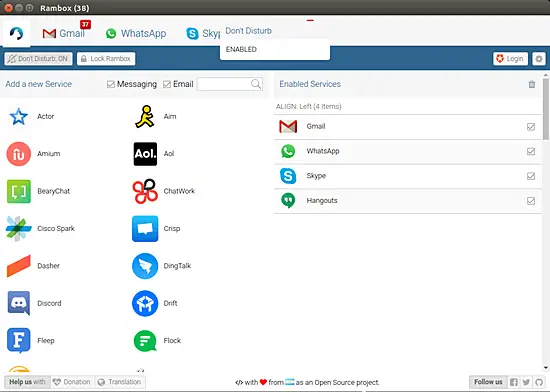Click Hangouts icon in Enabled Services
The width and height of the screenshot is (550, 392).
tap(288, 201)
